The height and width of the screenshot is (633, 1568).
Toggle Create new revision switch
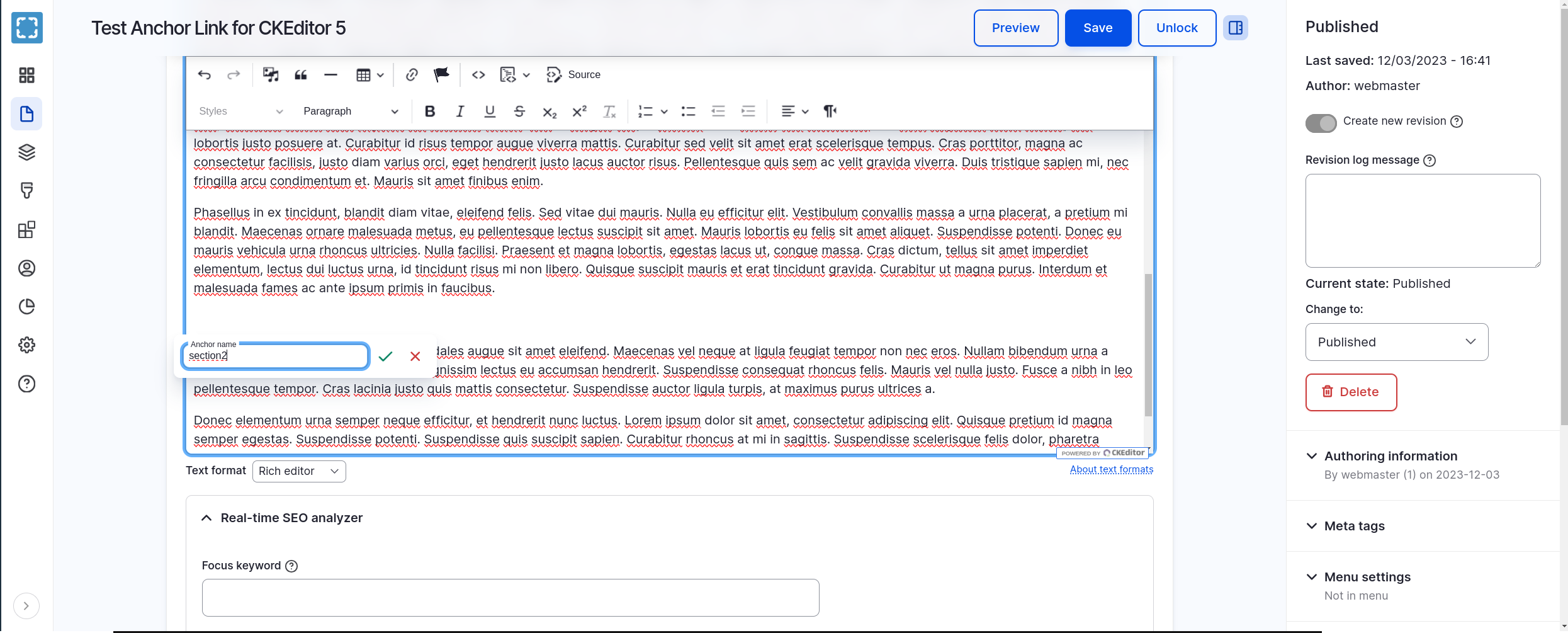[1321, 123]
